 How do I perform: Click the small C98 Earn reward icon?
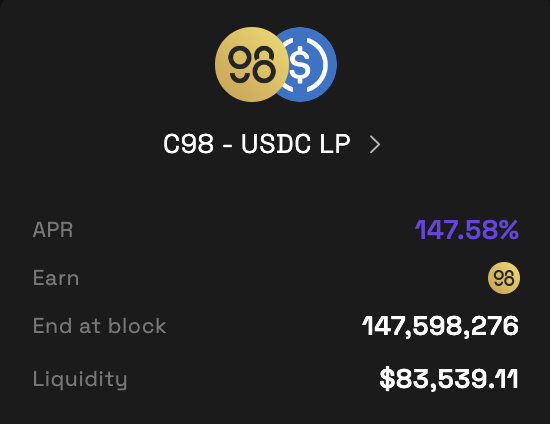pos(504,278)
